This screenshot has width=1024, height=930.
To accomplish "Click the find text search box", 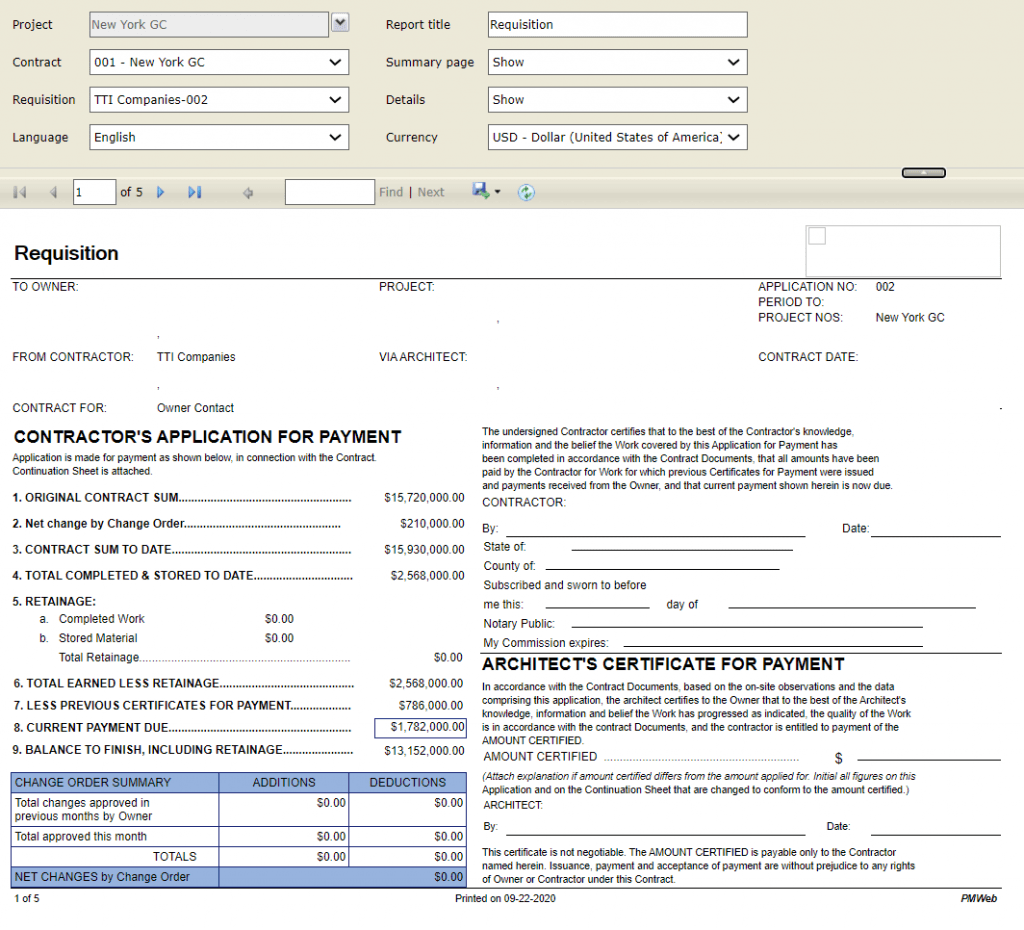I will (330, 192).
